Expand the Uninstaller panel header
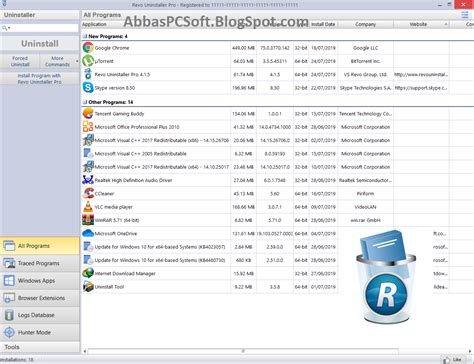 pyautogui.click(x=40, y=15)
